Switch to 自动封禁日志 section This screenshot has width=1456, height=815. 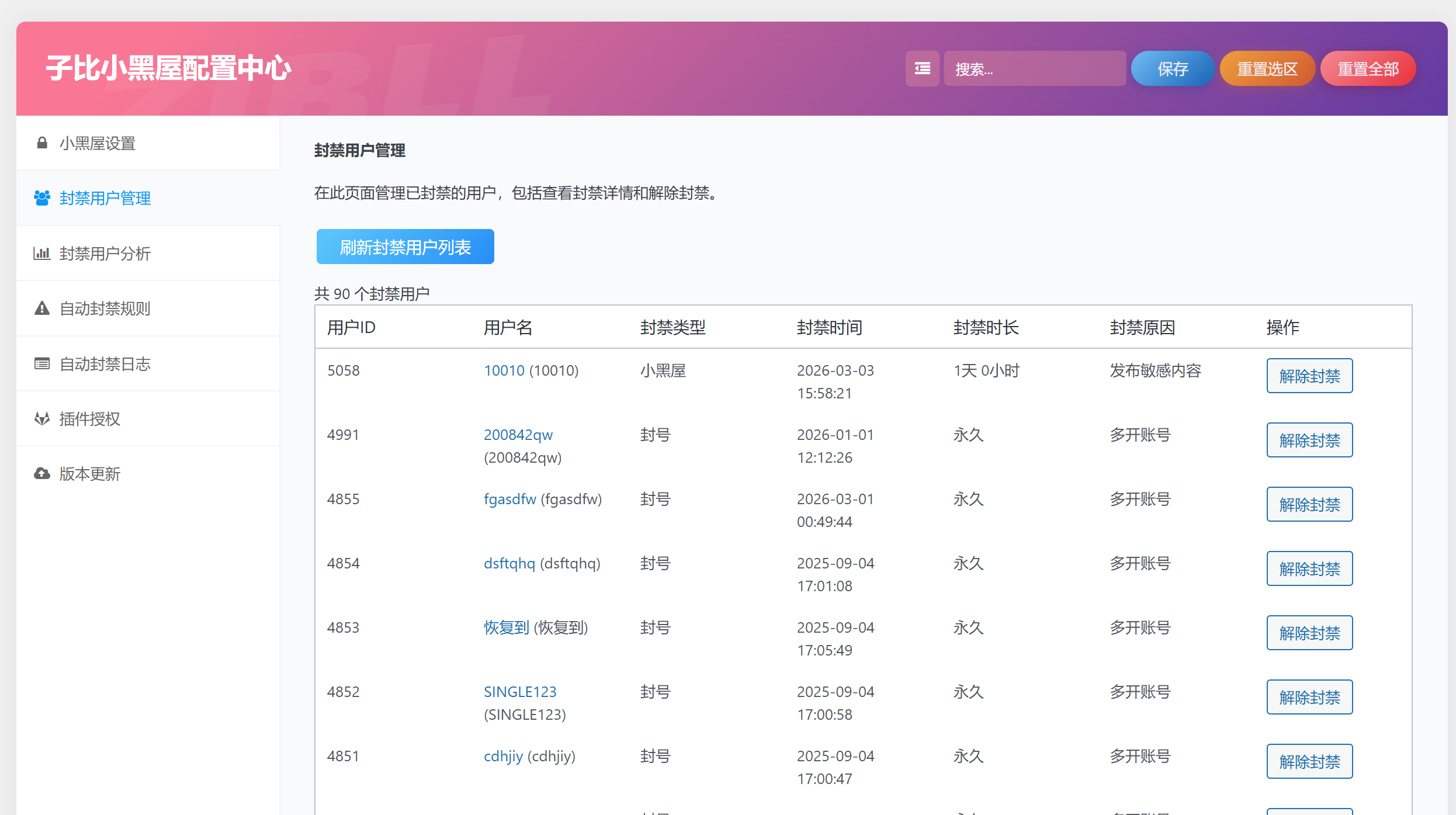pyautogui.click(x=148, y=363)
